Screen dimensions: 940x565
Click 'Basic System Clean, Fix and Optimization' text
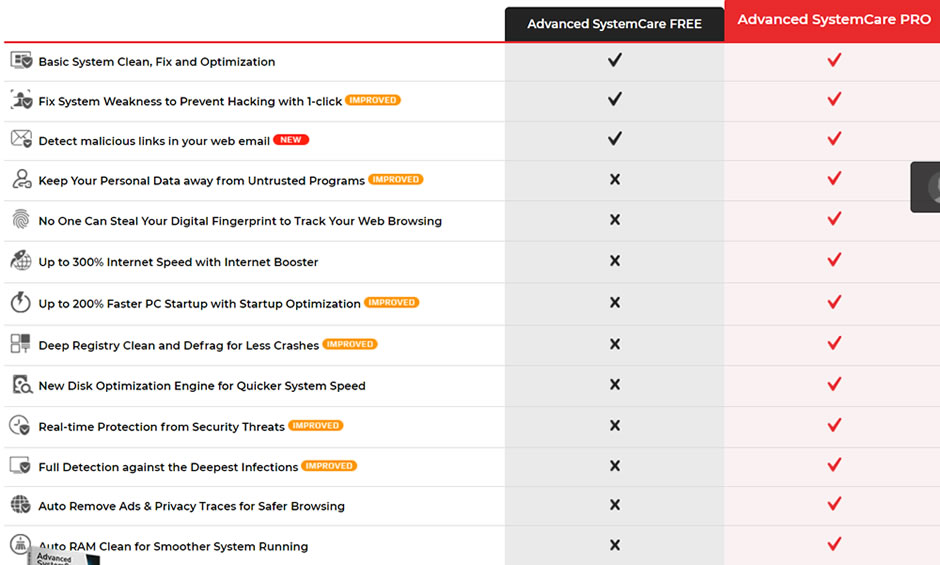[x=157, y=62]
